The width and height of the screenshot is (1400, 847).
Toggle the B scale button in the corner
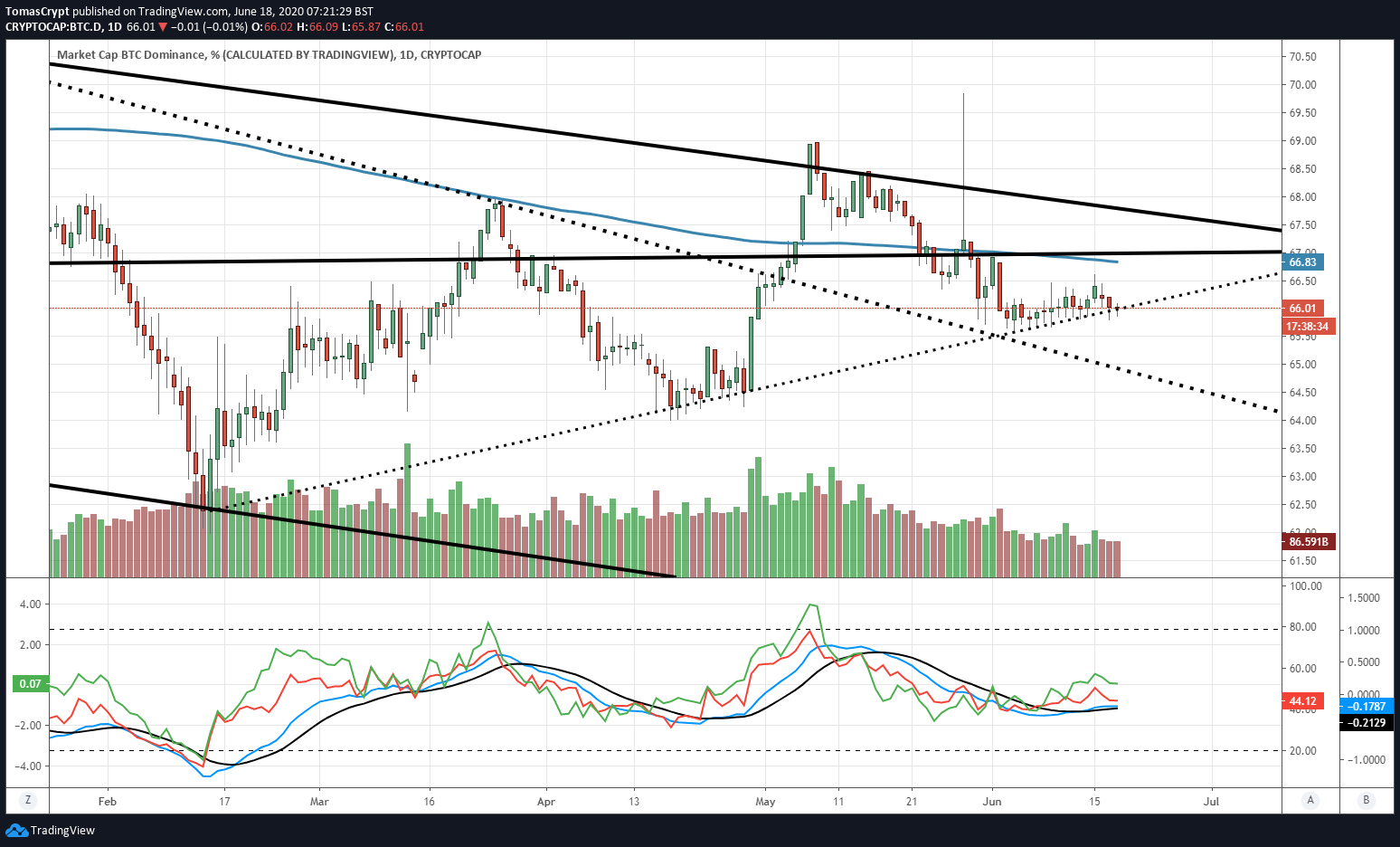coord(1366,800)
